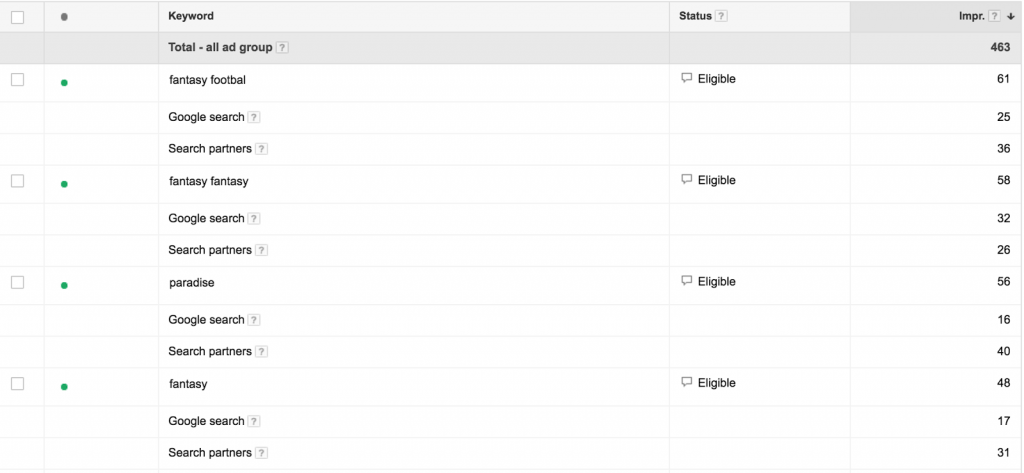
Task: Click the help icon next to Status header
Action: tap(722, 16)
